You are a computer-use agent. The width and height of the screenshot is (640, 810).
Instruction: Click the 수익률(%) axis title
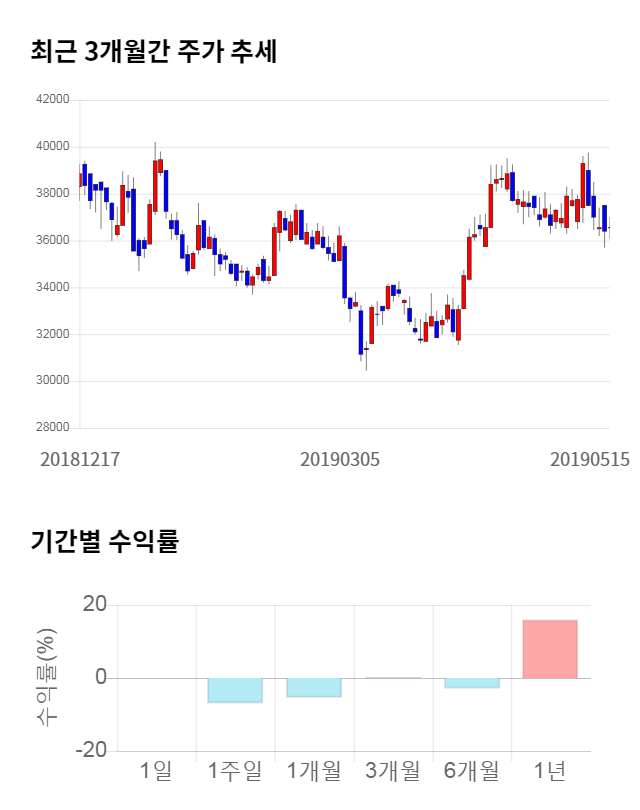(x=45, y=677)
